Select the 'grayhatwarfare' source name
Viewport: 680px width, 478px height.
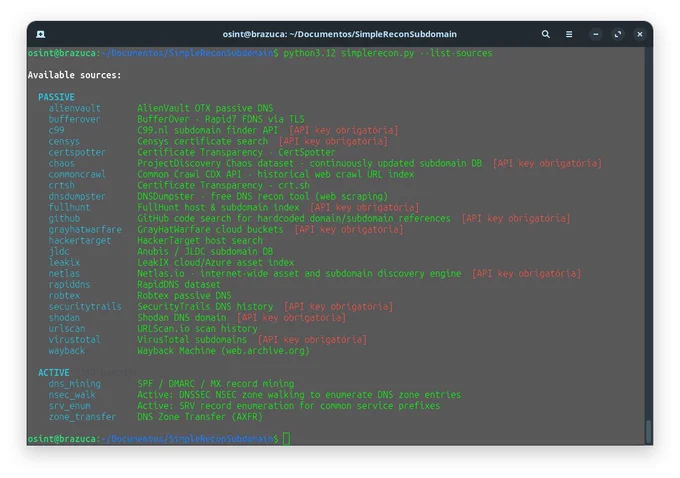click(85, 229)
